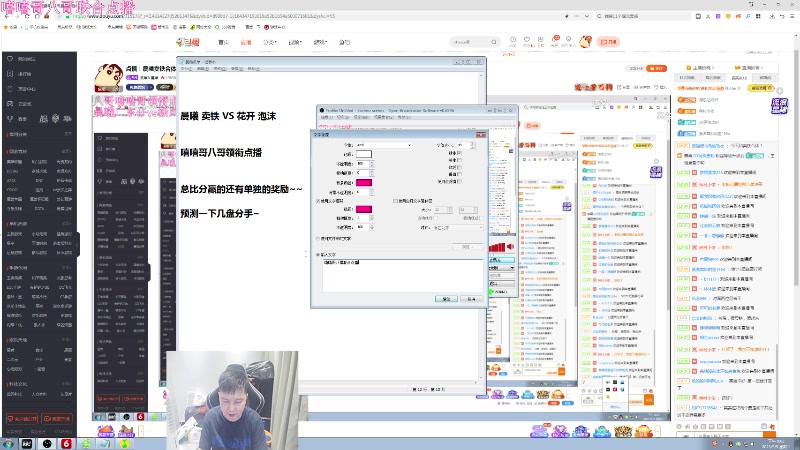Click the speaker mute icon in the OBS main window
Image resolution: width=800 pixels, height=450 pixels.
[510, 247]
